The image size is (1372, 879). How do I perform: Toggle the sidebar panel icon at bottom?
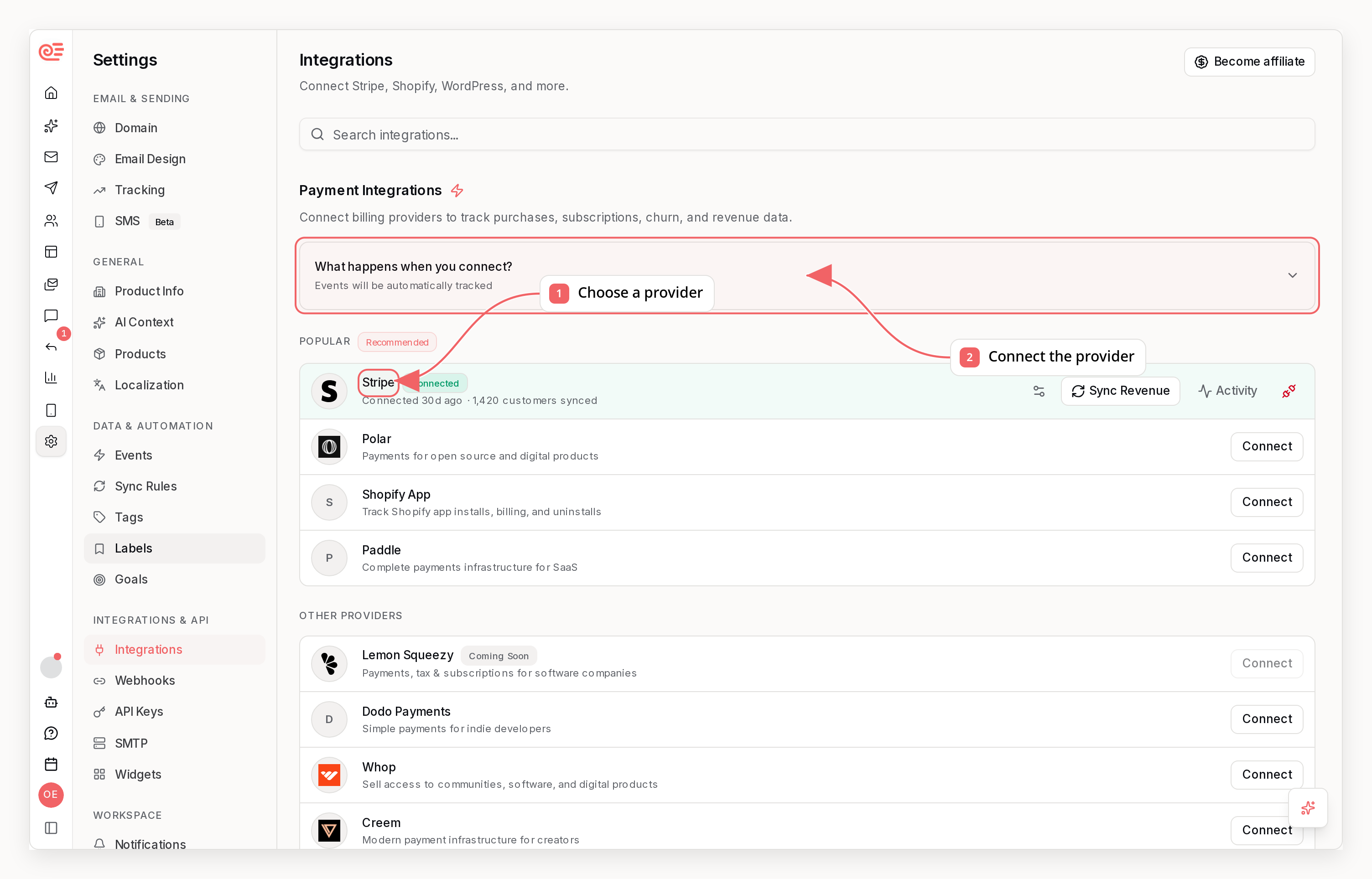[51, 827]
